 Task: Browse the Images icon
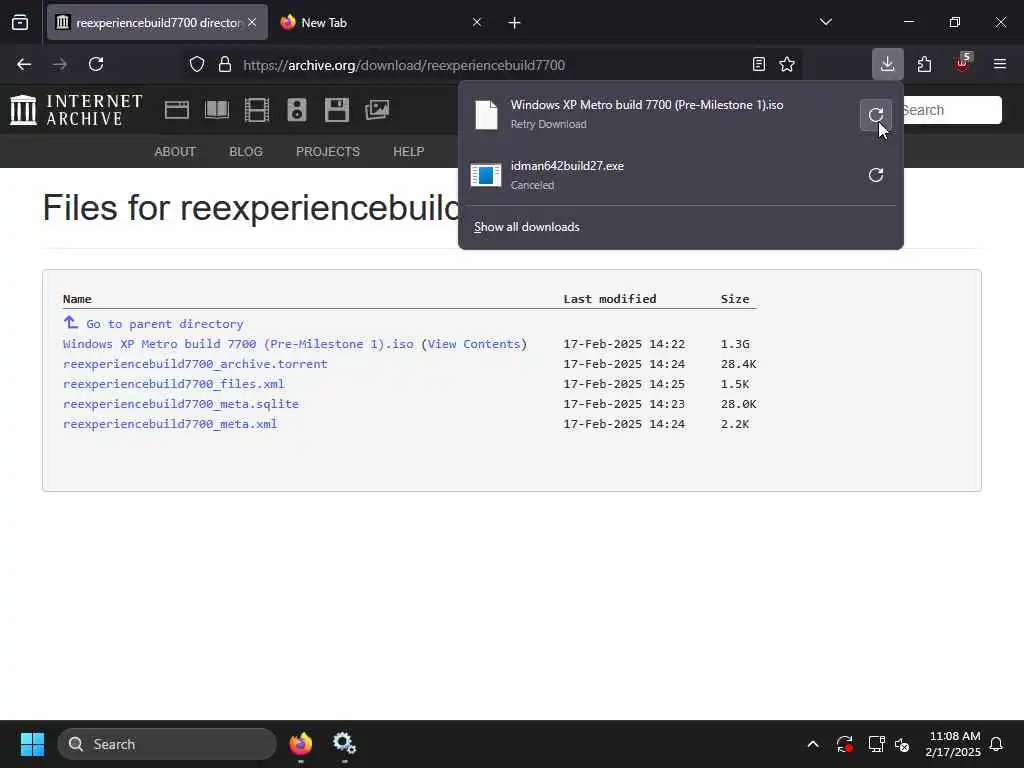(377, 110)
